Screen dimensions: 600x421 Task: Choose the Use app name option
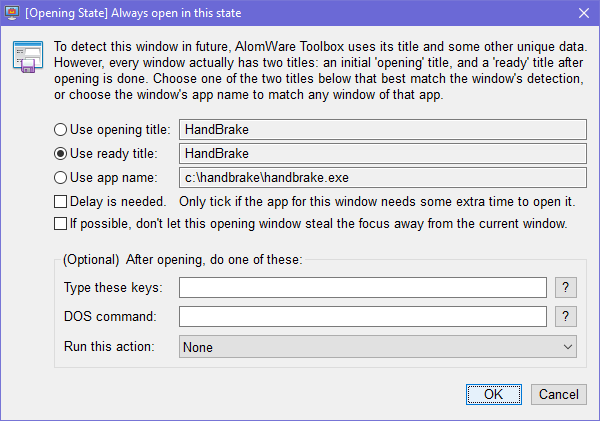(x=61, y=178)
